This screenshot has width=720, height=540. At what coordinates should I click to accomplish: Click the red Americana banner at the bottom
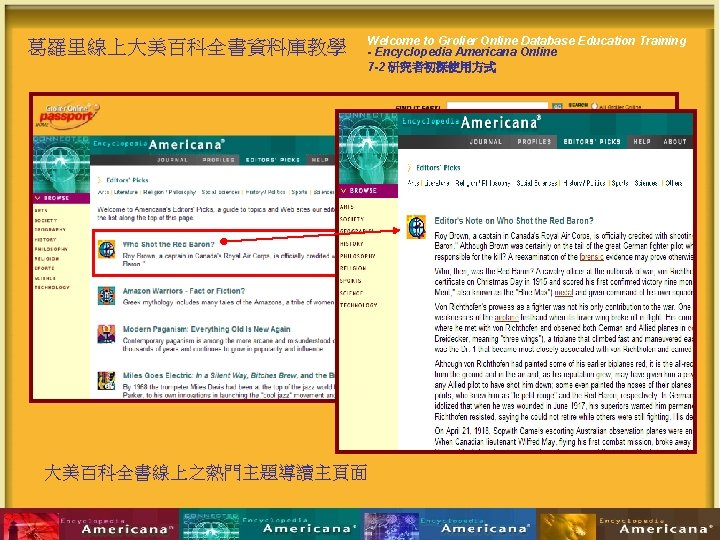pyautogui.click(x=89, y=525)
